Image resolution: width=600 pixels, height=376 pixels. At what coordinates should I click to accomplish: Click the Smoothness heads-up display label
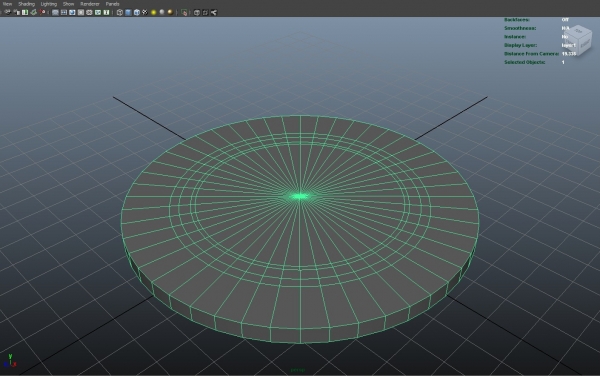click(x=520, y=28)
